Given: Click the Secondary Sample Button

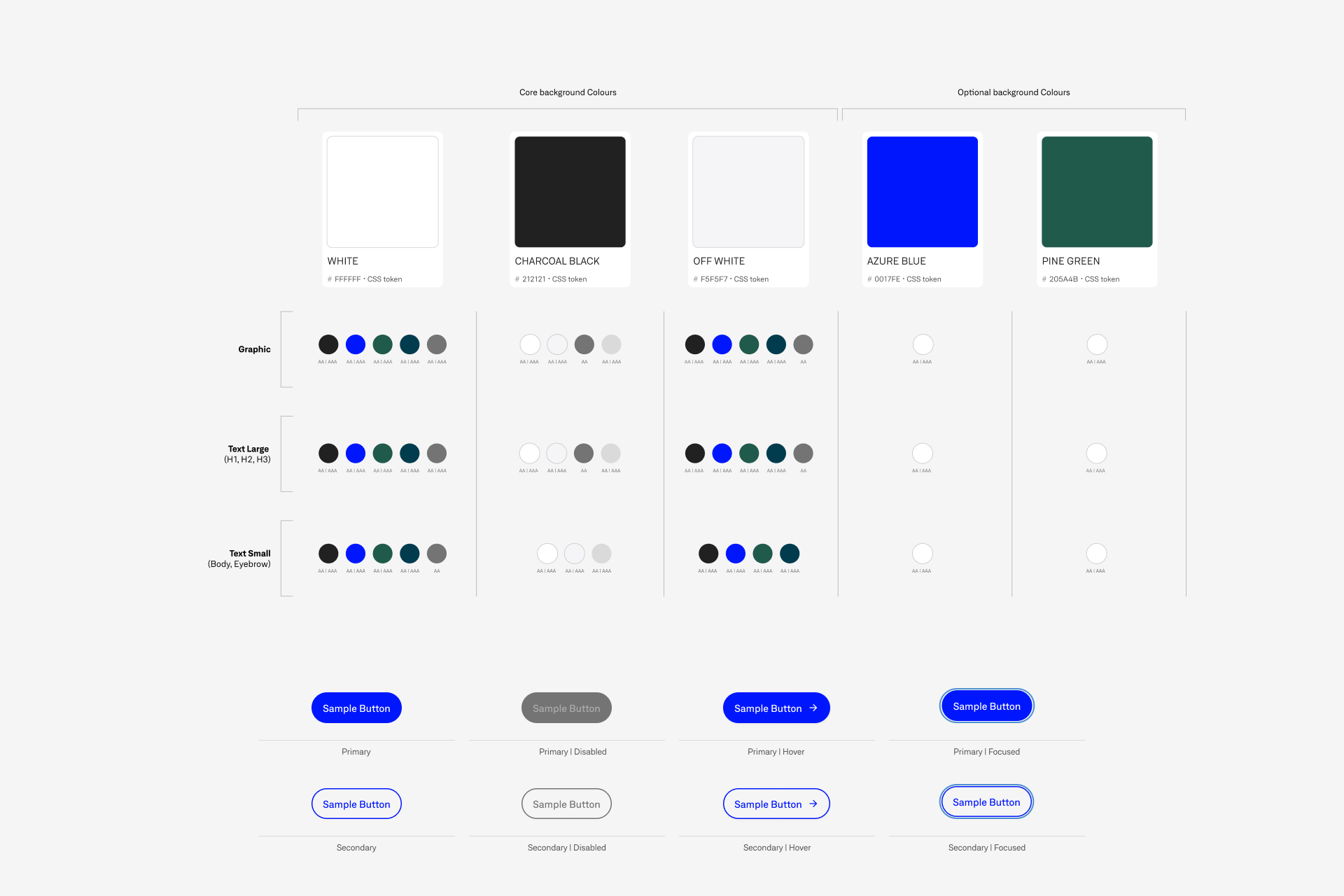Looking at the screenshot, I should point(356,804).
